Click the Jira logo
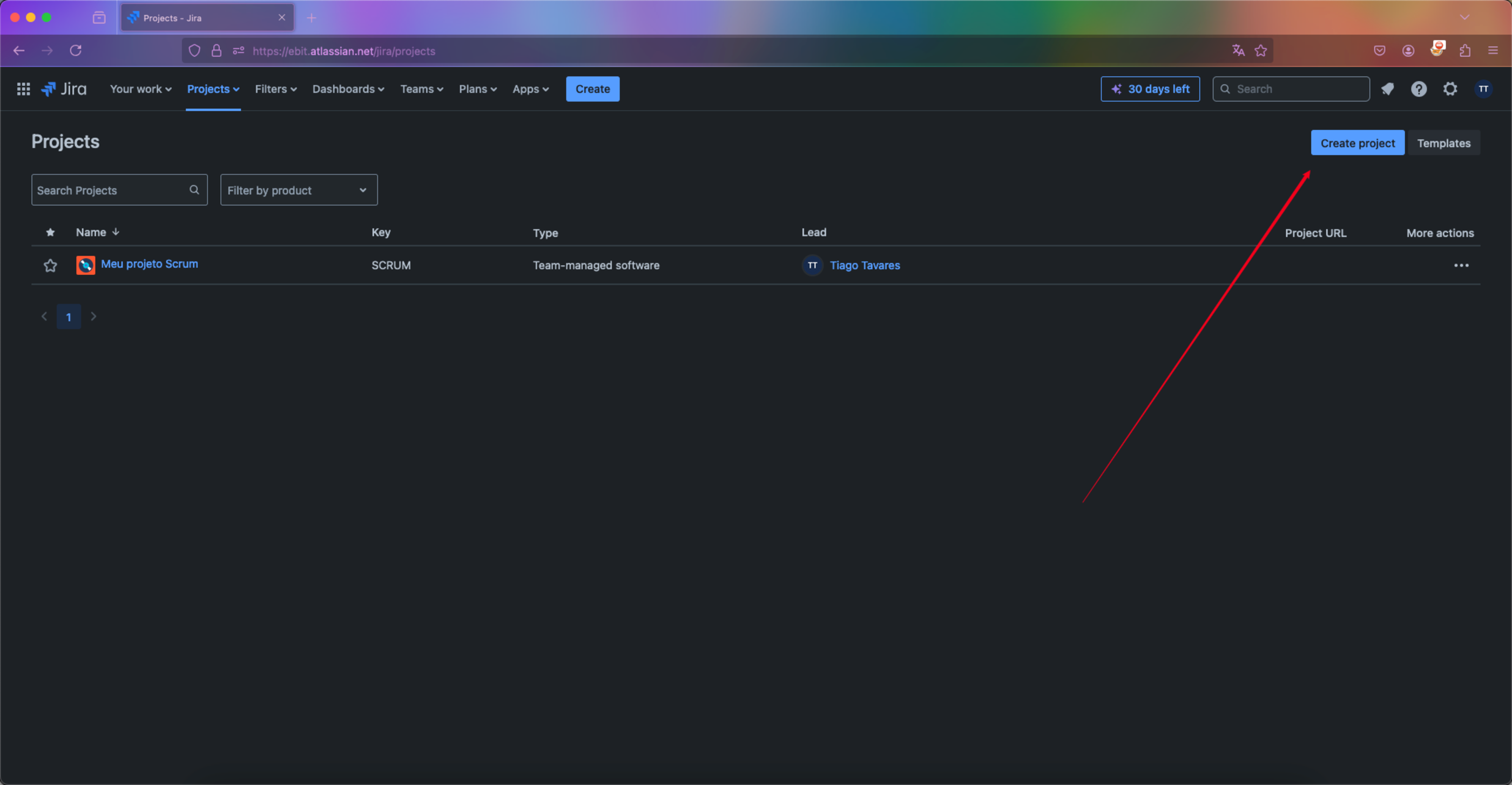 pyautogui.click(x=64, y=89)
